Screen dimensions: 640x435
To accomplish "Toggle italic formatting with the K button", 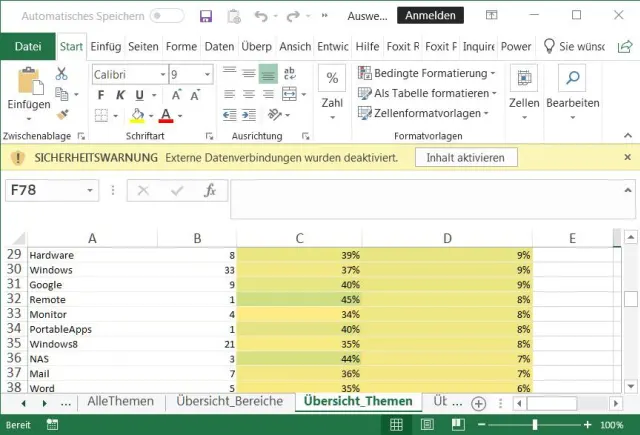I will (119, 95).
